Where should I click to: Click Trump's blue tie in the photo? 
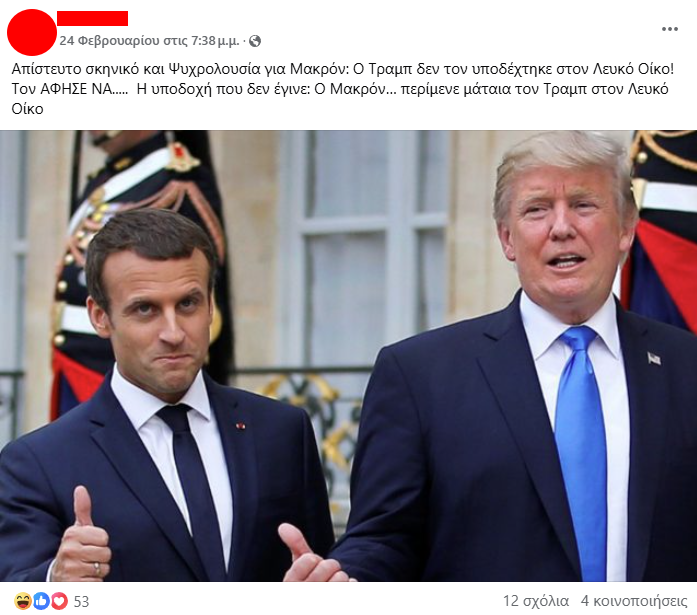click(581, 449)
